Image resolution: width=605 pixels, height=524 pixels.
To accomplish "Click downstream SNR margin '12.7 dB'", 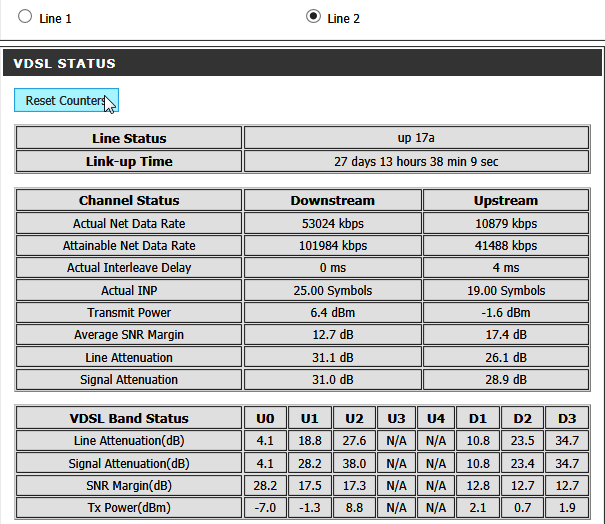I will [333, 335].
